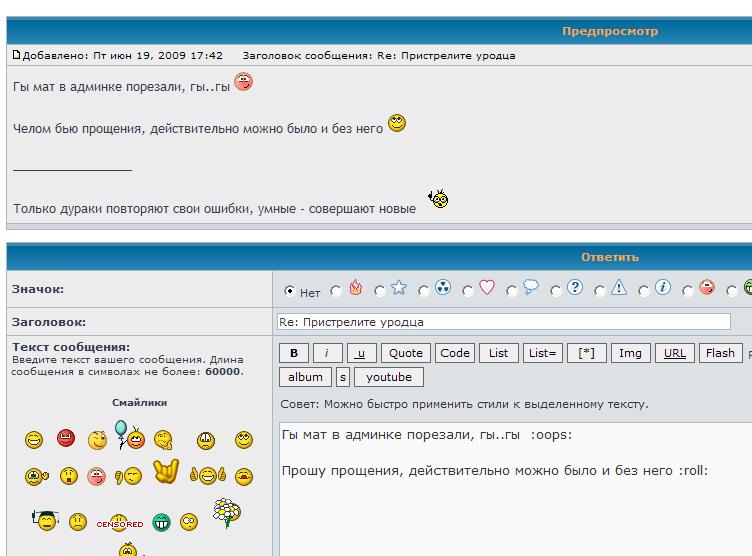Select the 'Нет' no-icon radio button
Image resolution: width=752 pixels, height=556 pixels.
click(290, 291)
